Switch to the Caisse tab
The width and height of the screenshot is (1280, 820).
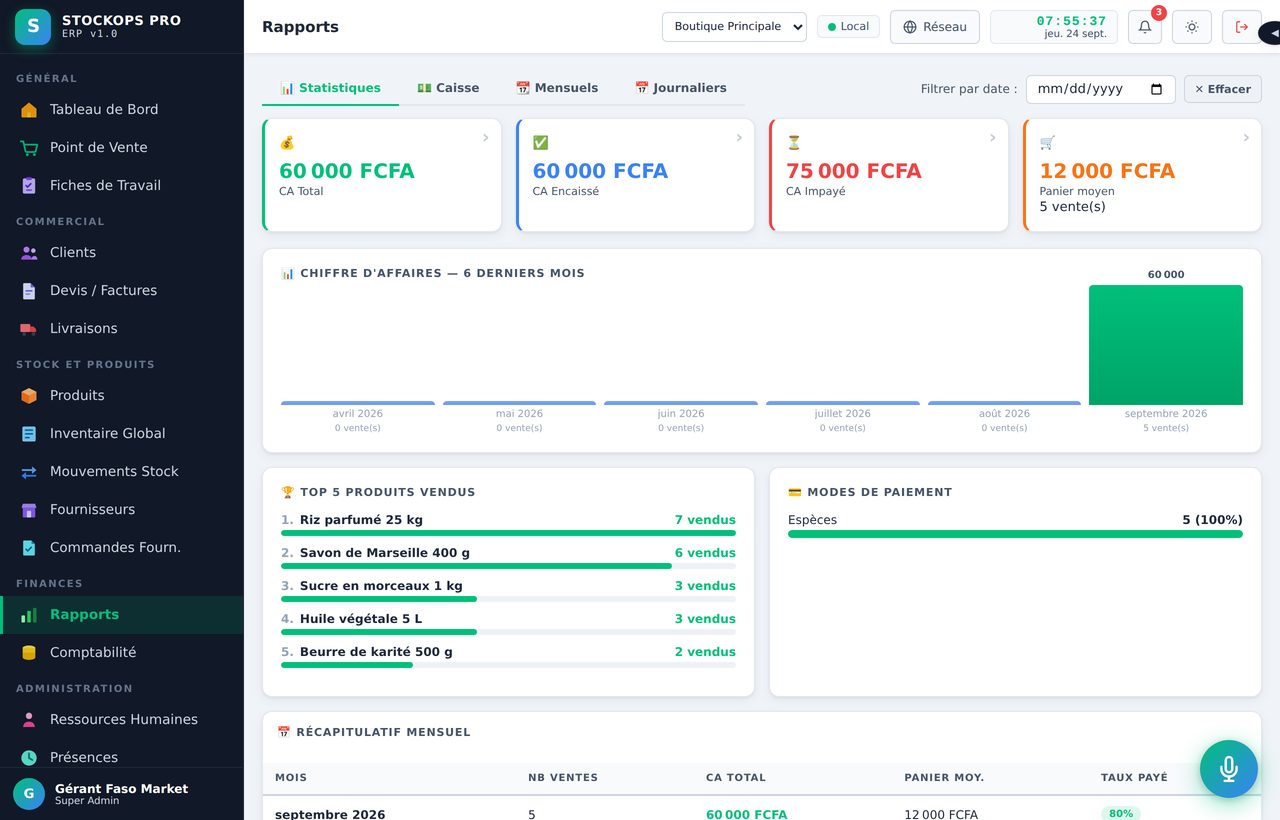(448, 88)
